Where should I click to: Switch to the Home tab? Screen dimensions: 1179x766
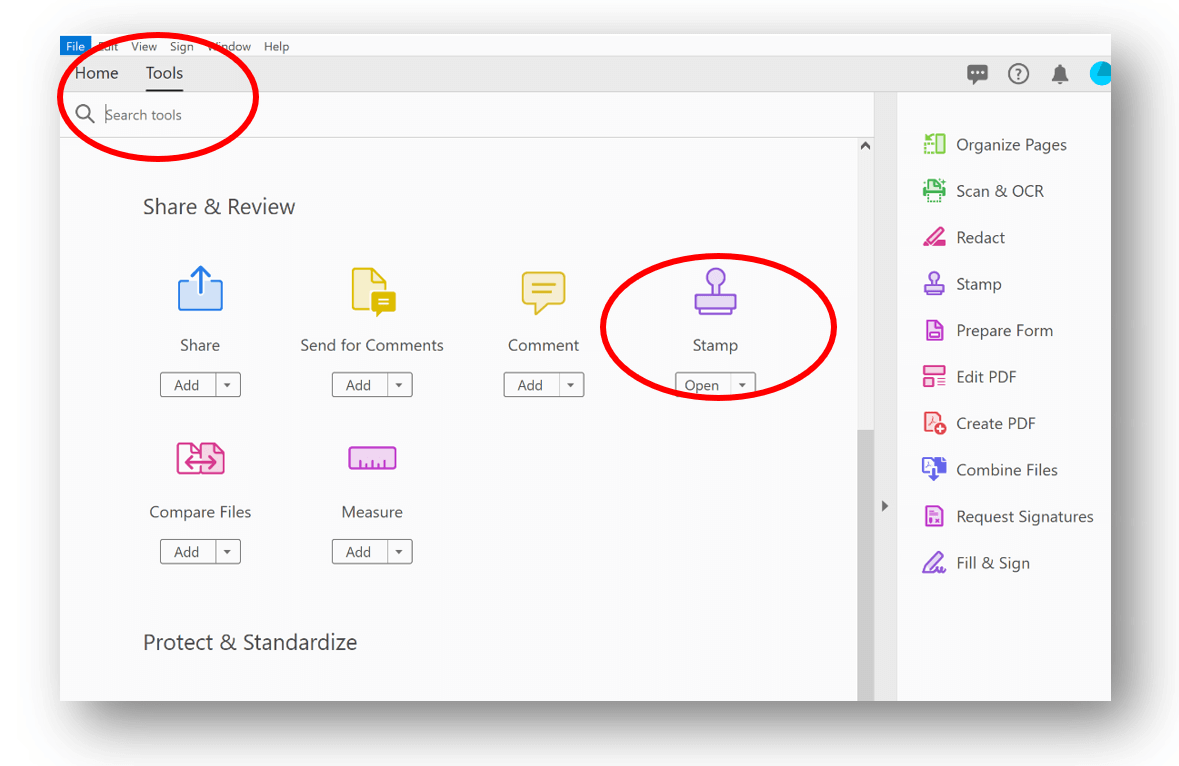[x=97, y=73]
